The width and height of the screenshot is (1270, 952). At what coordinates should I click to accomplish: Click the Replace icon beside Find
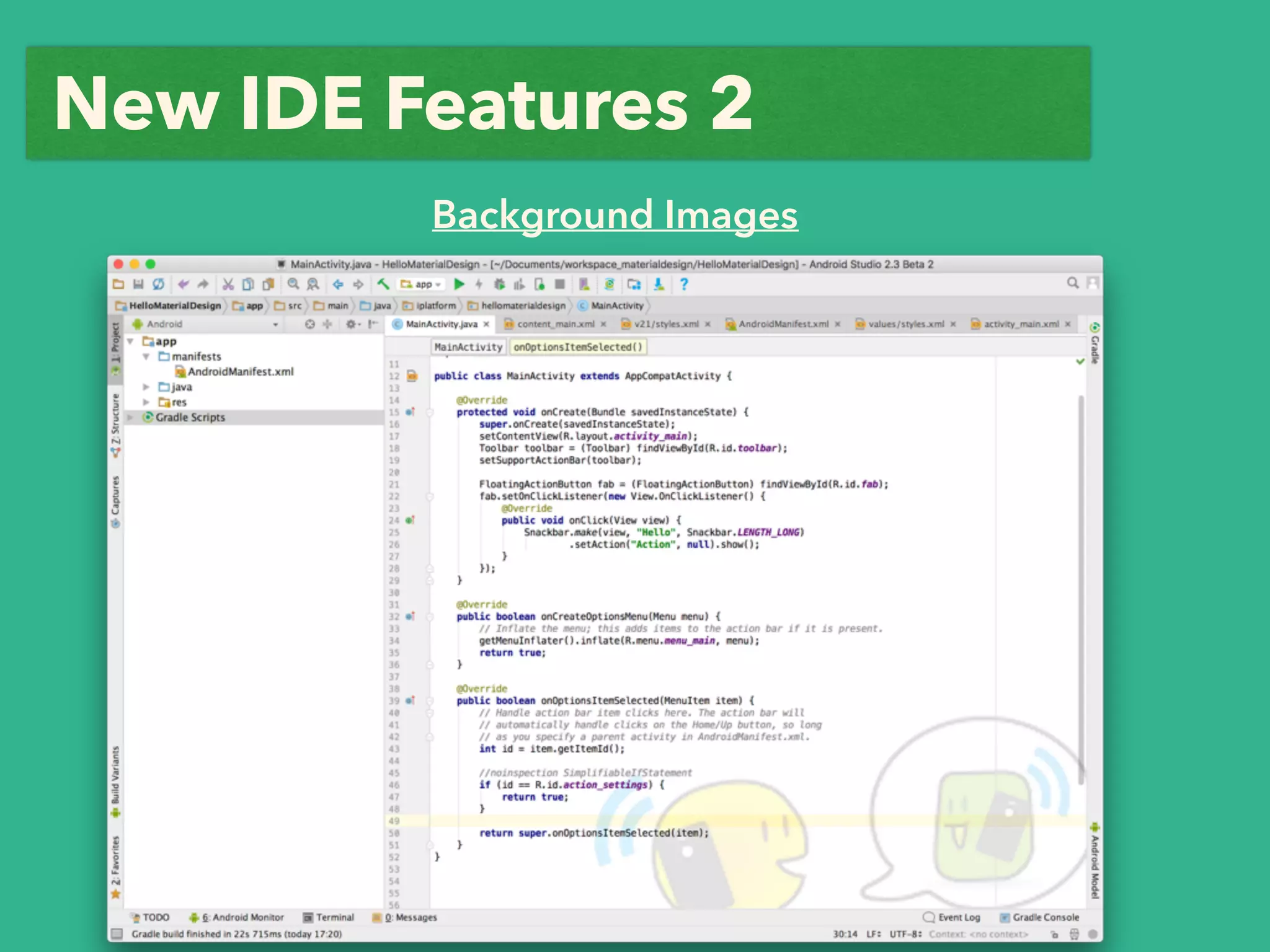313,284
